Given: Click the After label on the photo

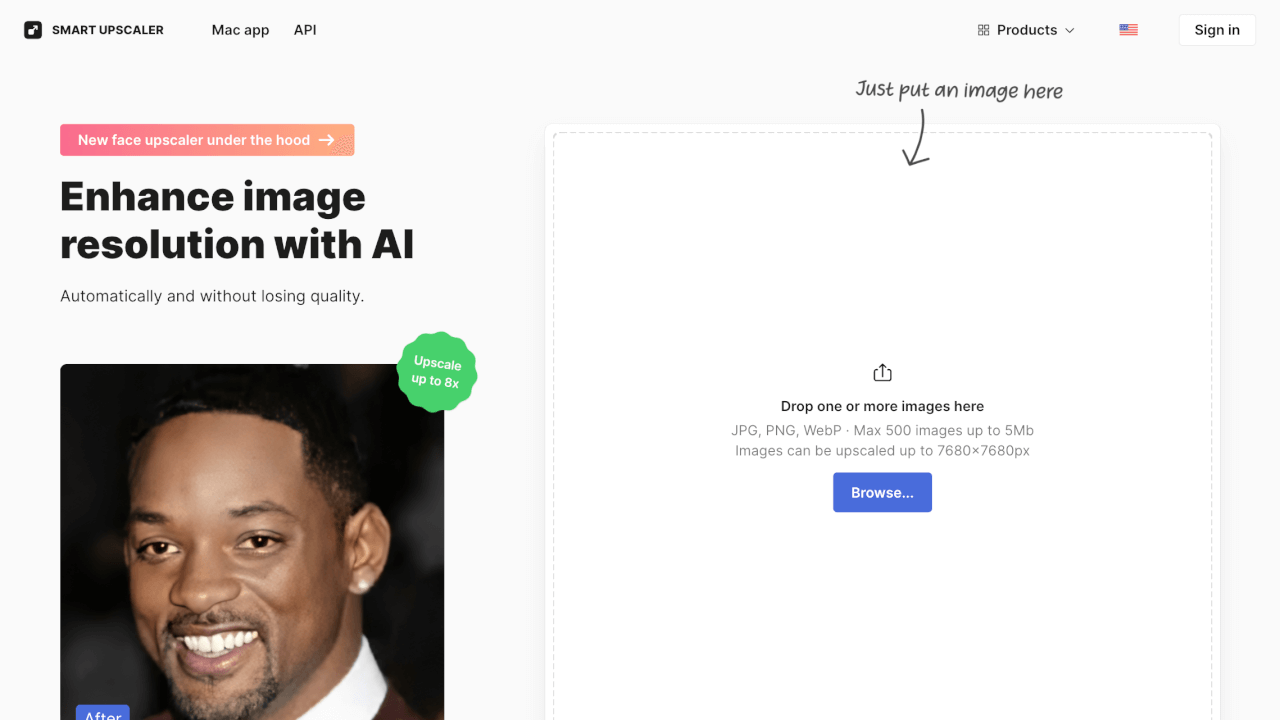Looking at the screenshot, I should [x=103, y=714].
